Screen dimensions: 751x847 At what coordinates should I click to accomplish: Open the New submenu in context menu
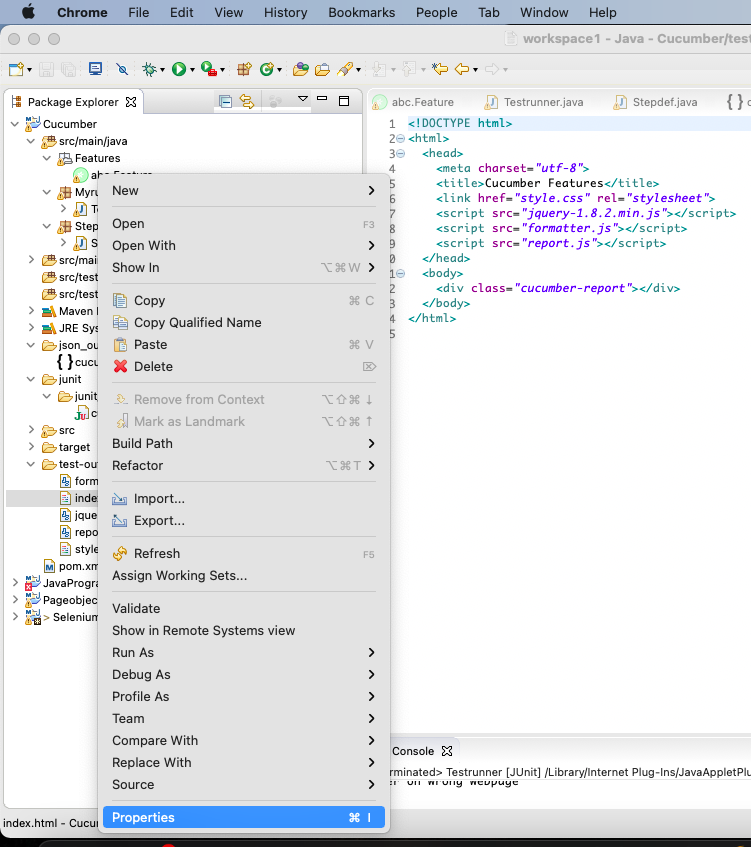(x=244, y=191)
